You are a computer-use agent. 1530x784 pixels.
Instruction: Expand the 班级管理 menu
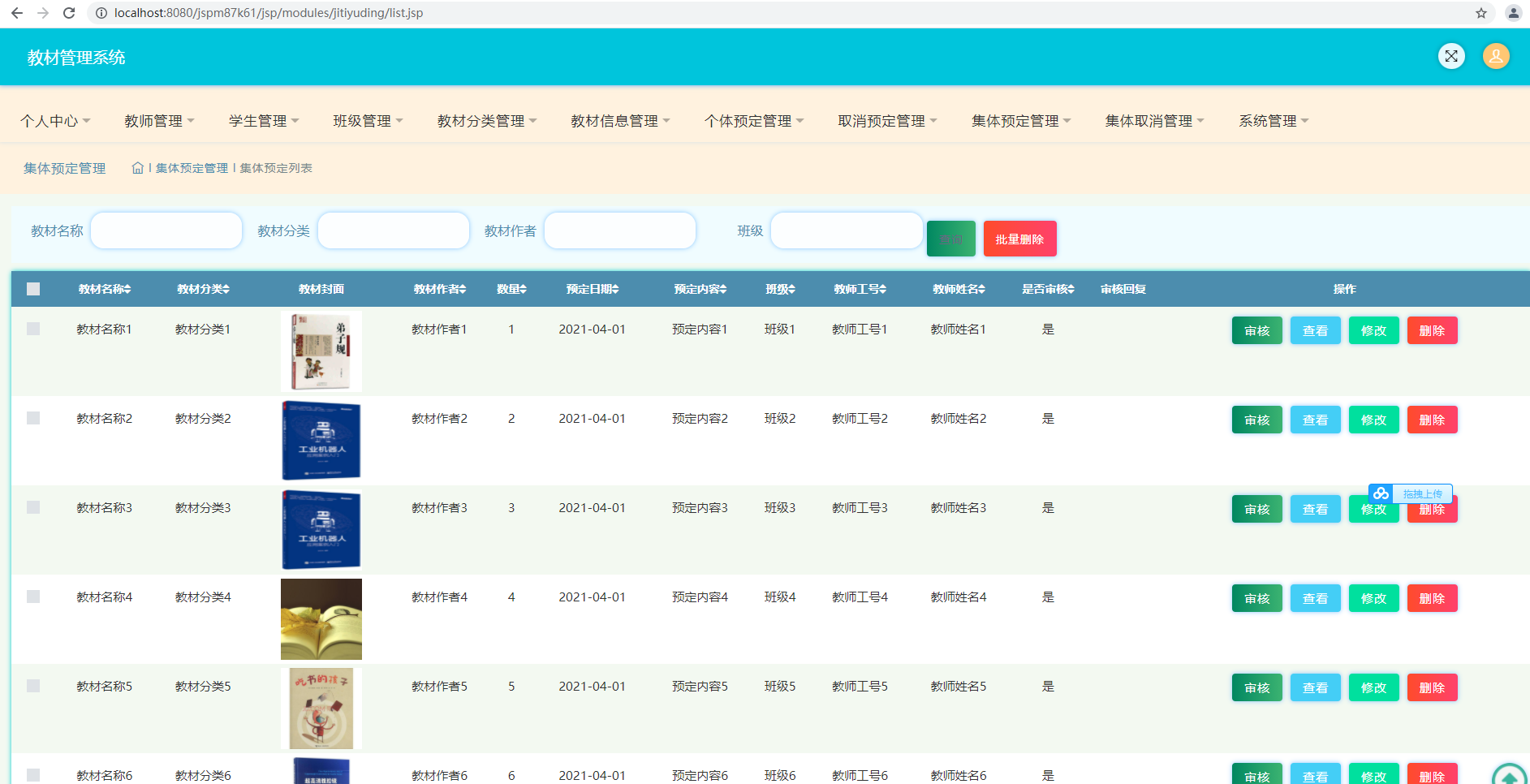(368, 121)
